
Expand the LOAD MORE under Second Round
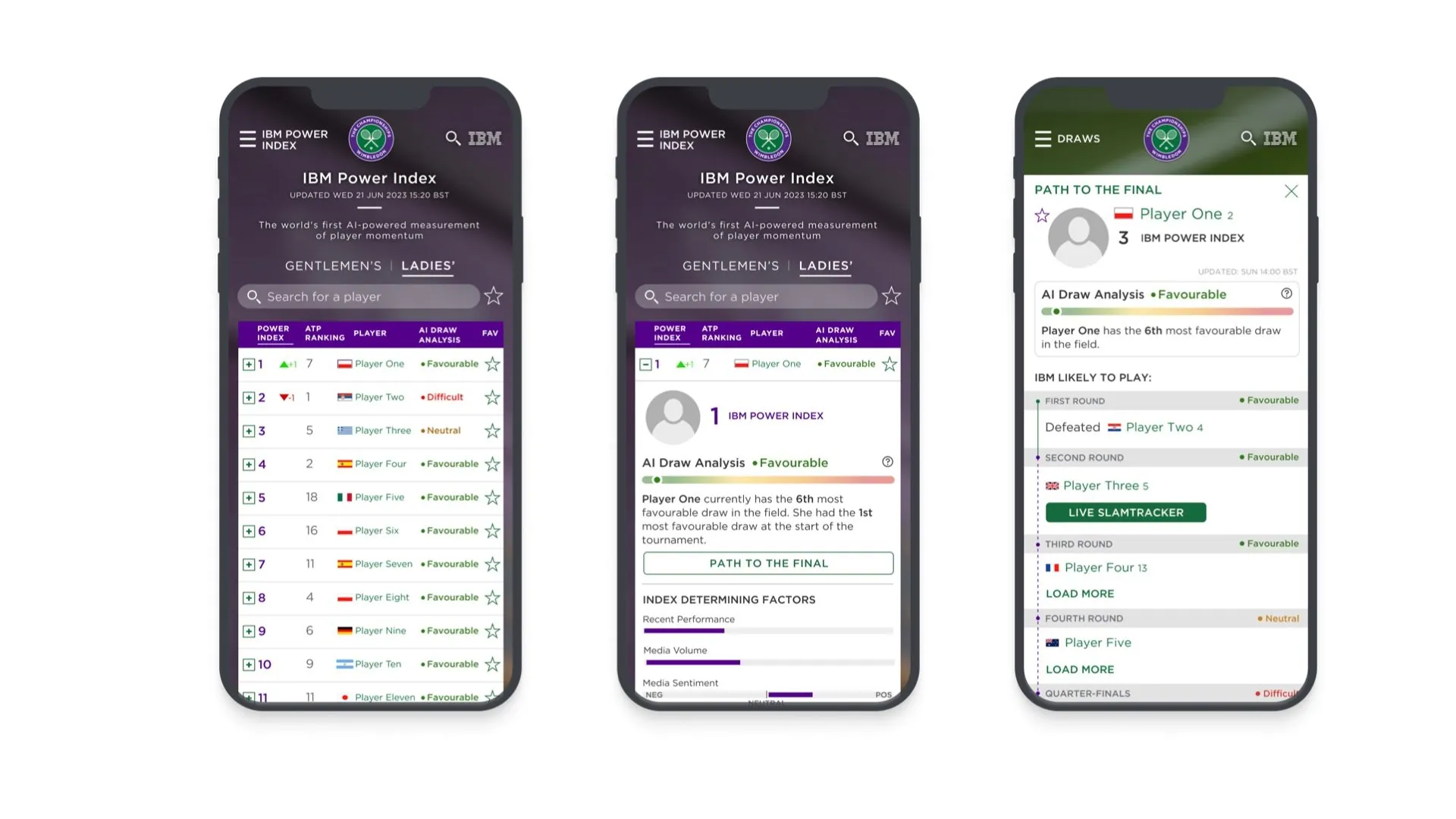click(1079, 593)
